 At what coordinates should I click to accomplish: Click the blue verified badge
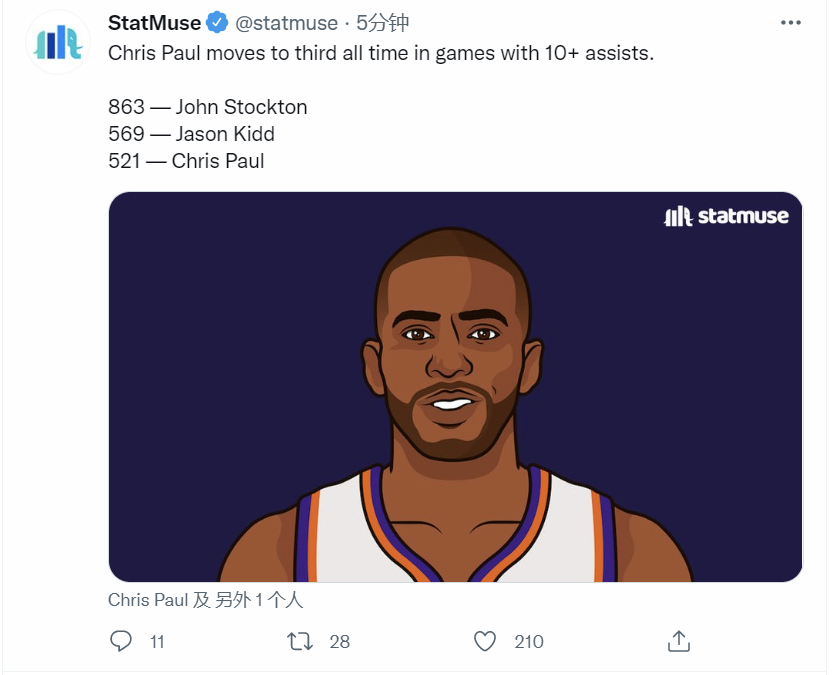[217, 23]
